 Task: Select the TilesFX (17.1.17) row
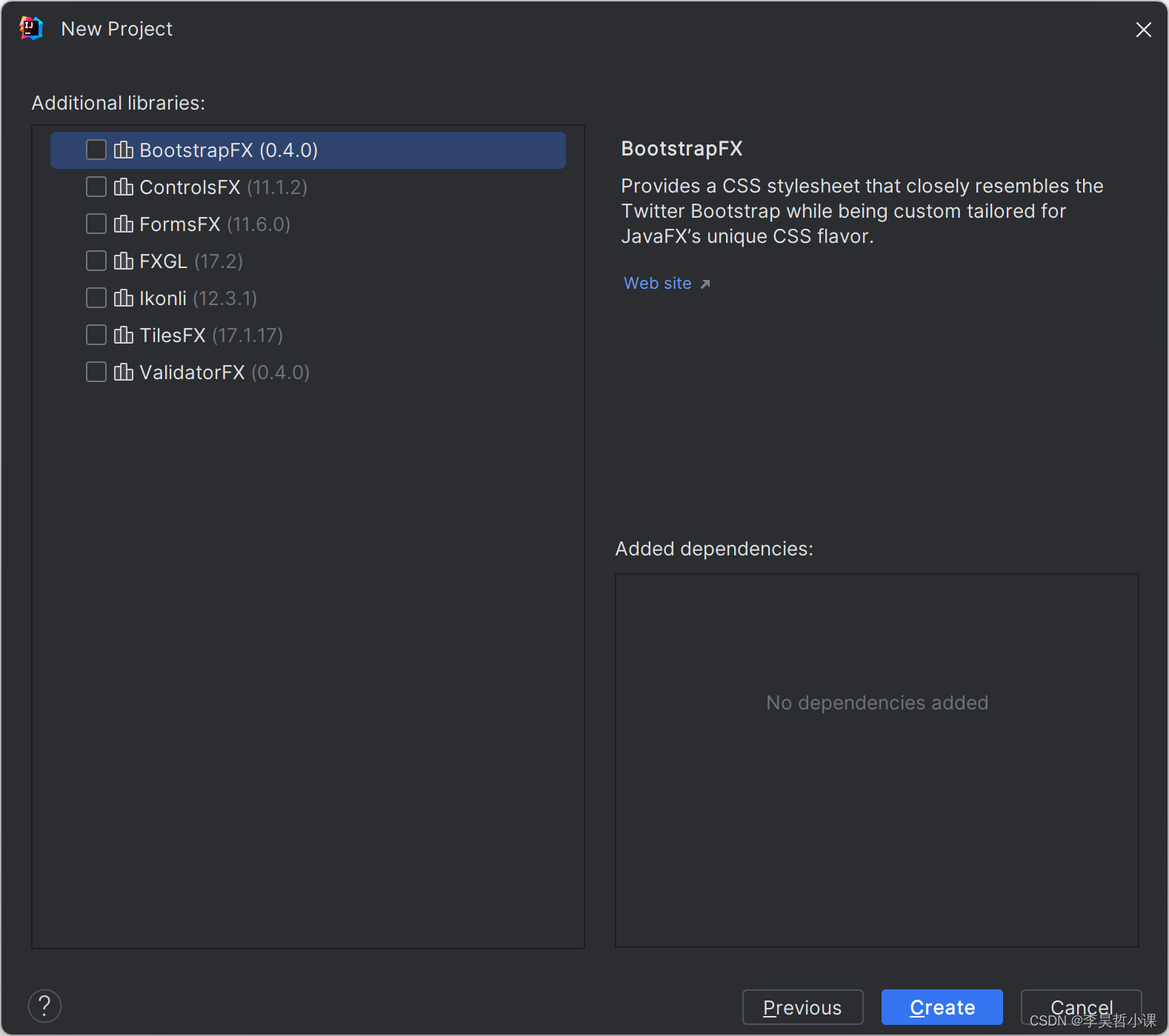click(x=308, y=335)
